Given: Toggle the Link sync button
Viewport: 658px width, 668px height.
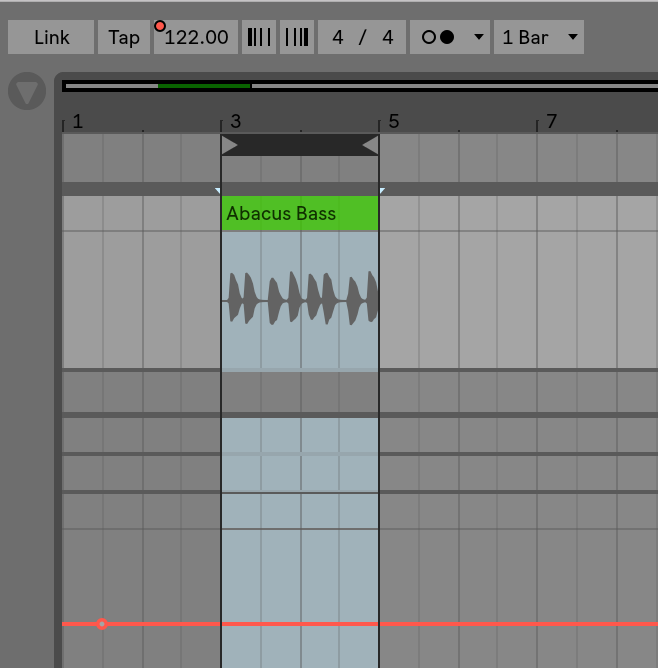Looking at the screenshot, I should (x=51, y=37).
